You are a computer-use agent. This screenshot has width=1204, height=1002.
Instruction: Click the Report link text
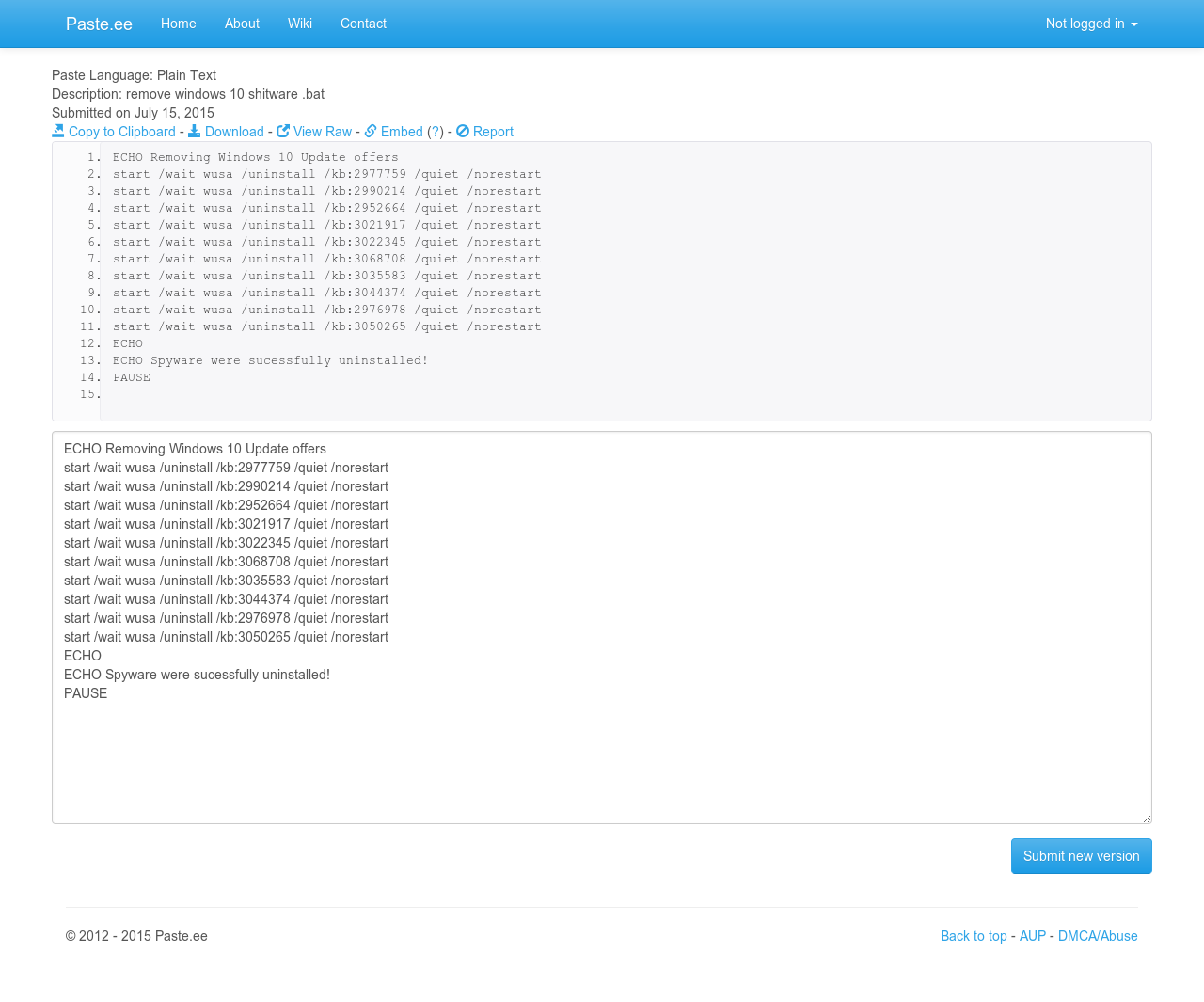point(493,132)
